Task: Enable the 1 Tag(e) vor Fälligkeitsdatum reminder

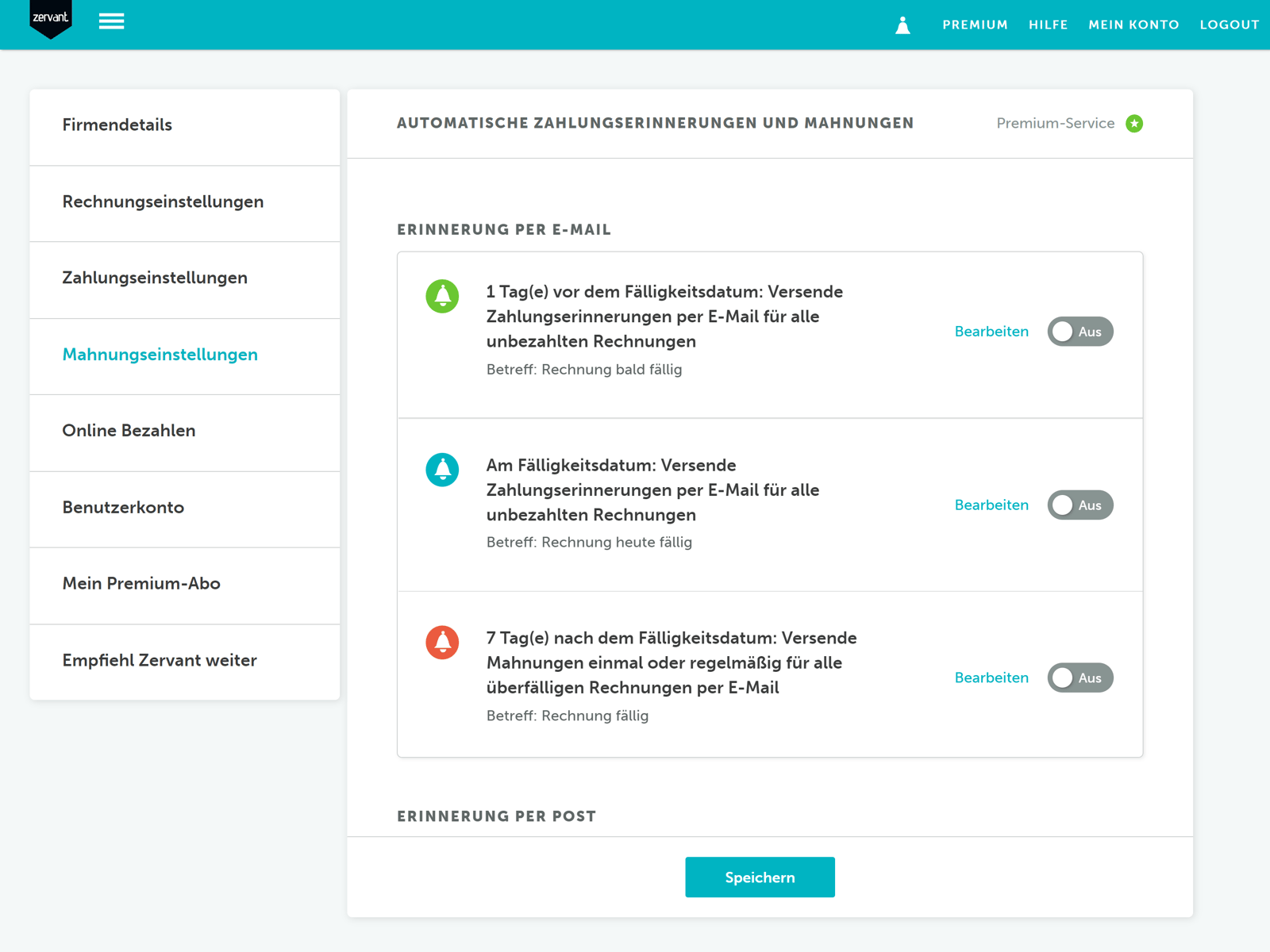Action: click(x=1080, y=332)
